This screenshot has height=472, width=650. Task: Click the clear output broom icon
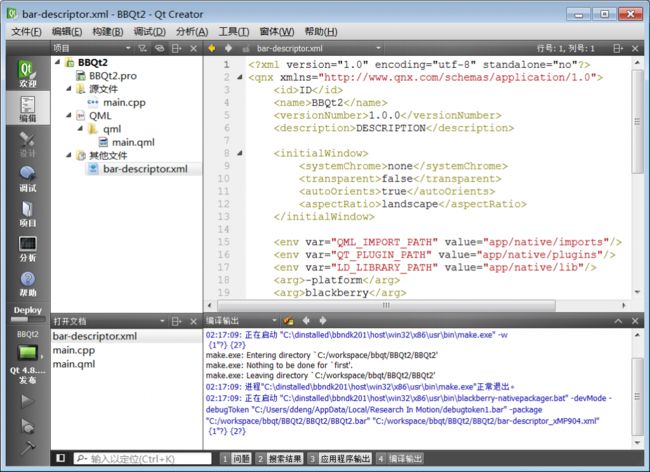[289, 320]
